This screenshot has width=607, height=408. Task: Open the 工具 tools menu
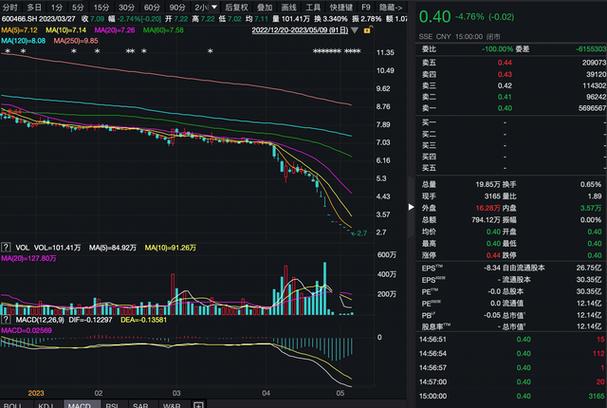(x=313, y=7)
